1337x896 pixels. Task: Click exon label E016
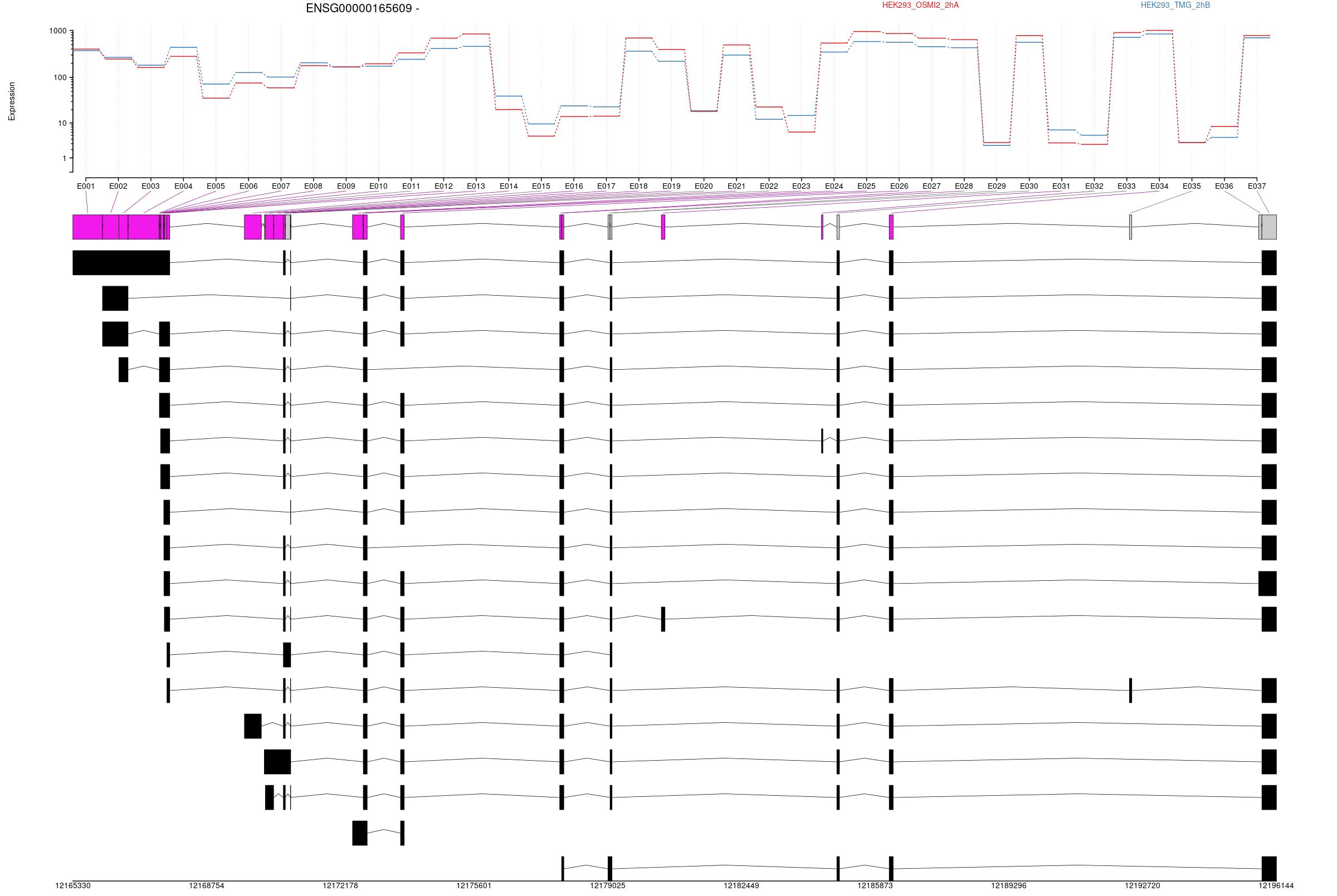pos(574,187)
